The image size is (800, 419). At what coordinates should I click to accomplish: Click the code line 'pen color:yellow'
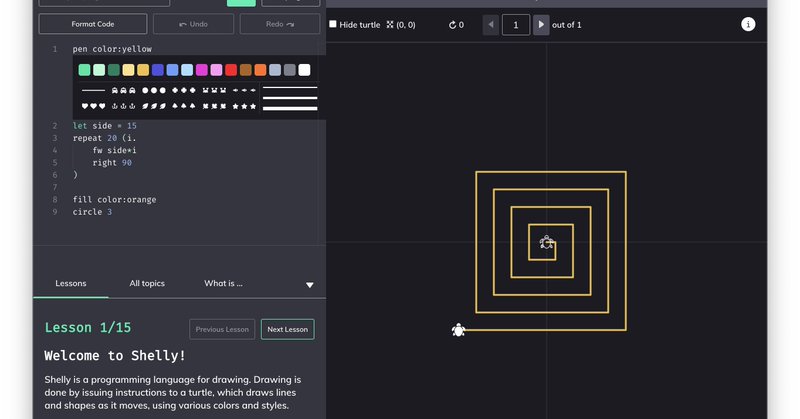point(112,49)
